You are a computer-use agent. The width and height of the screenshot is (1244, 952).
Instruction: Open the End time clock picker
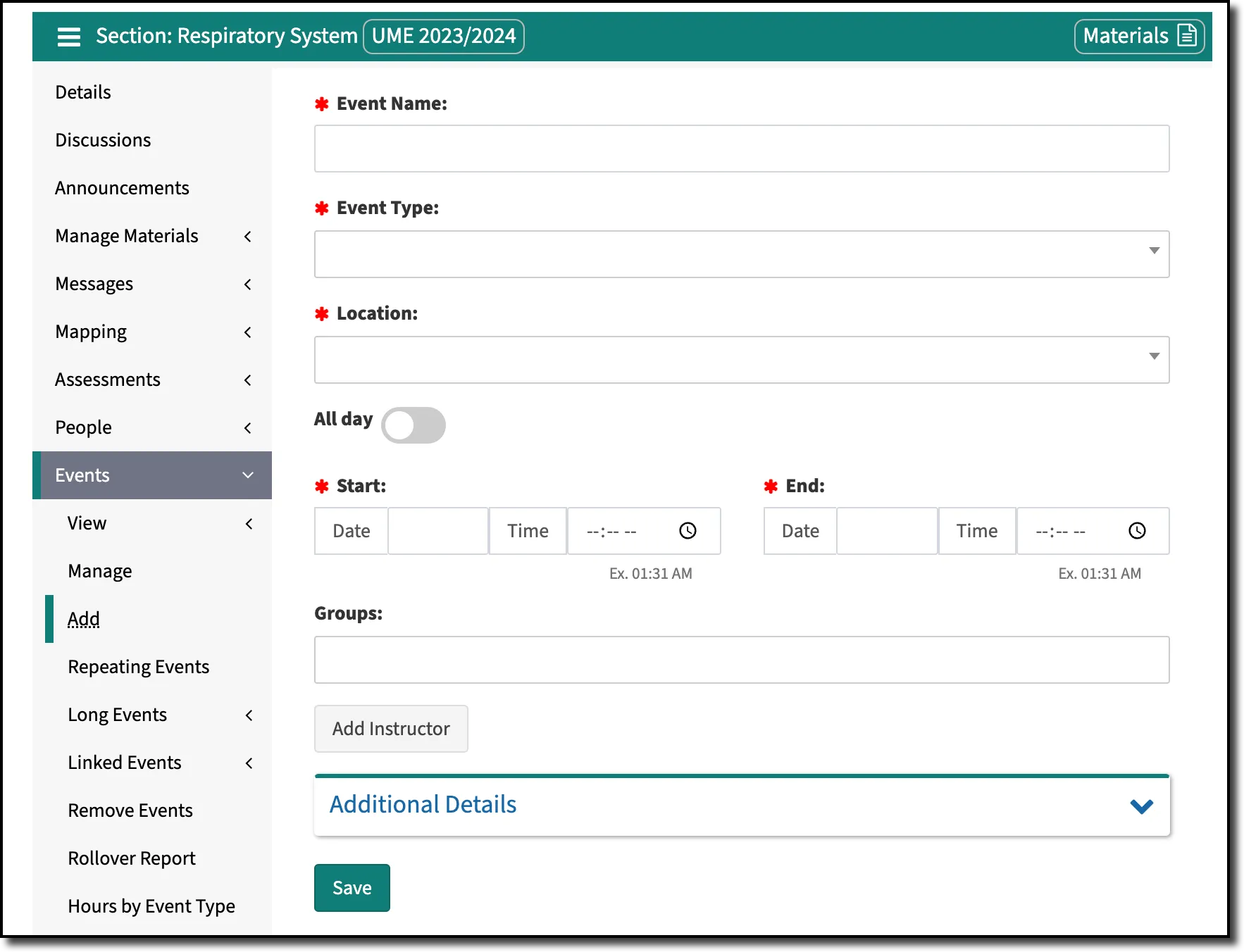1137,531
